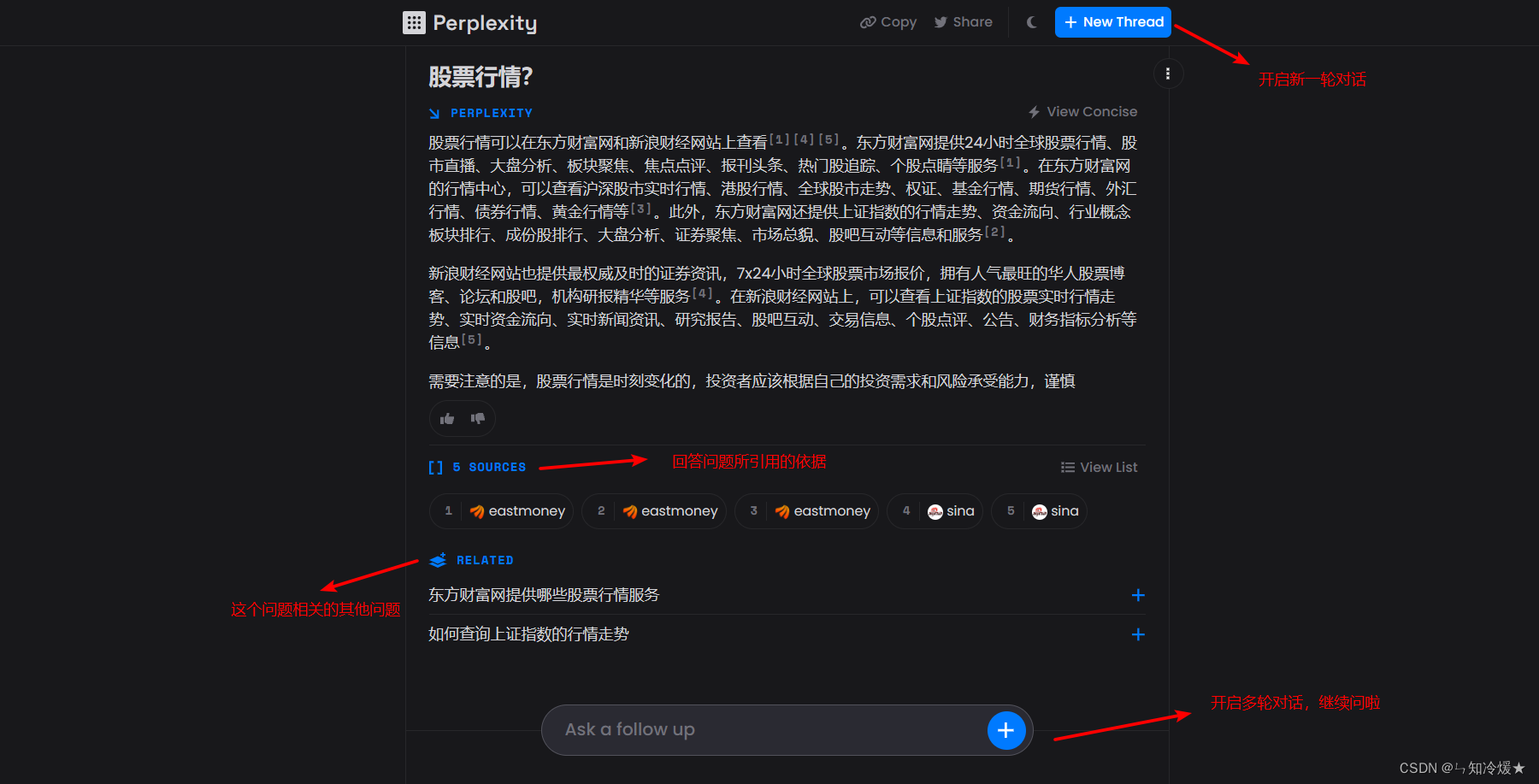Click citation [3] after 黄金行情等
Screen dimensions: 1539x784
641,208
